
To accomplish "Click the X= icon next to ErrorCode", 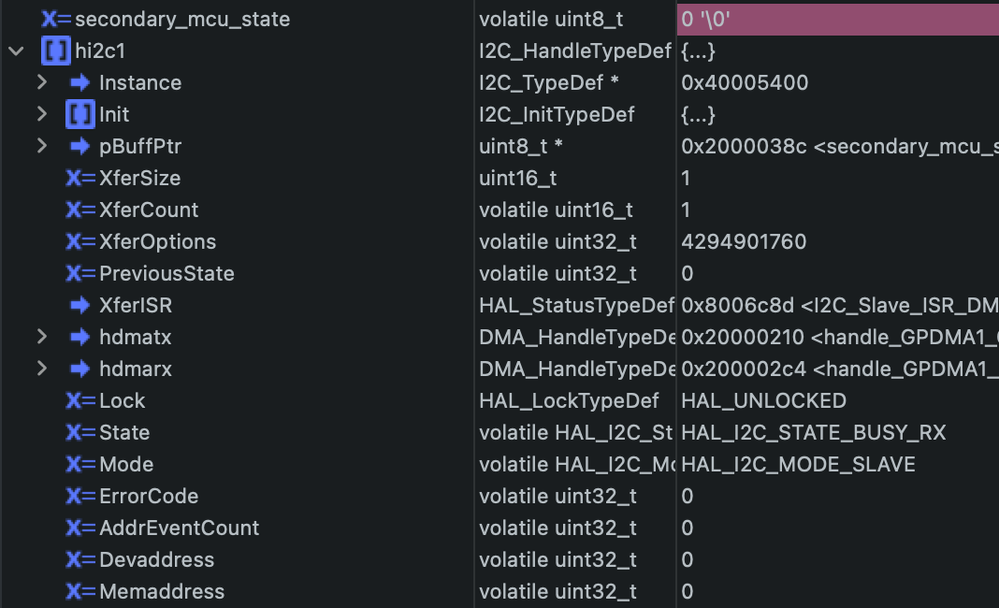I will pyautogui.click(x=79, y=496).
